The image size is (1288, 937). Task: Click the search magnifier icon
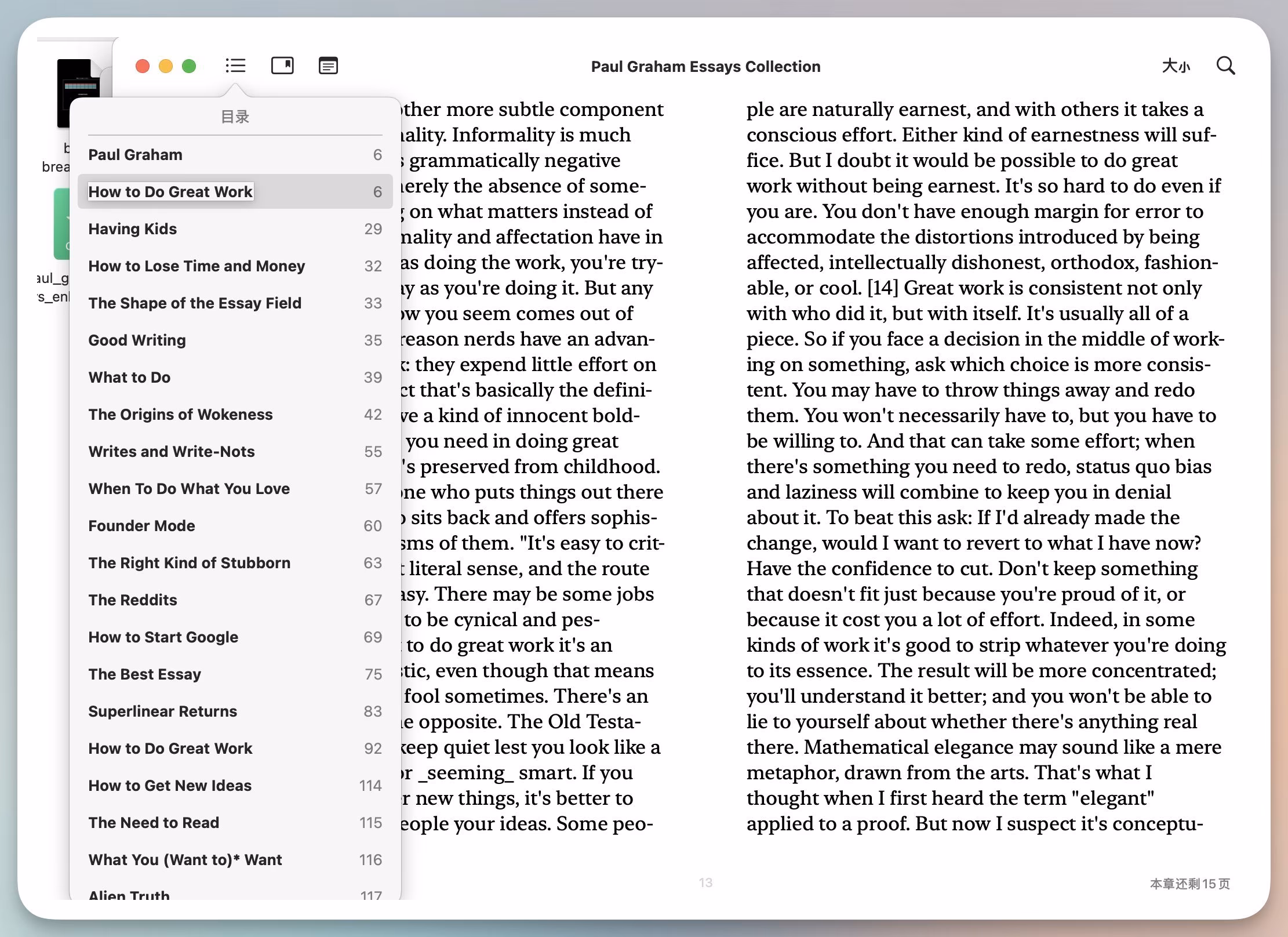click(x=1225, y=66)
